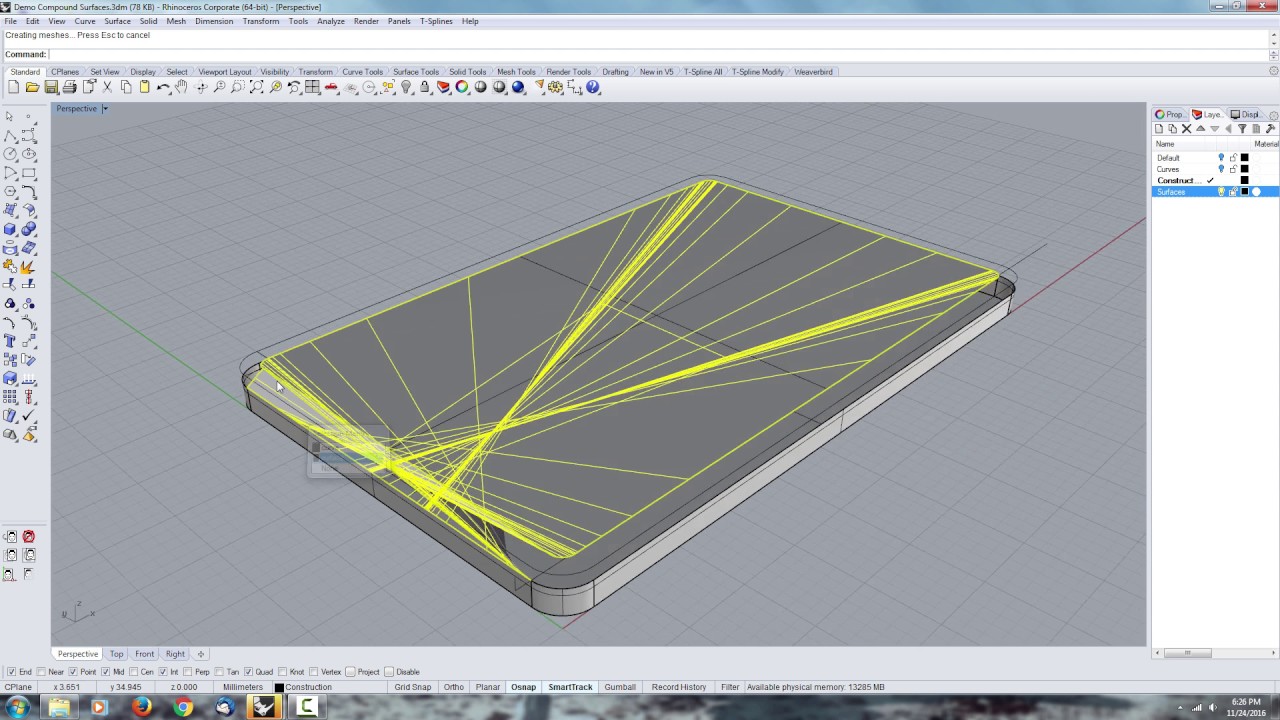
Task: Click the Open file folder icon
Action: (32, 88)
